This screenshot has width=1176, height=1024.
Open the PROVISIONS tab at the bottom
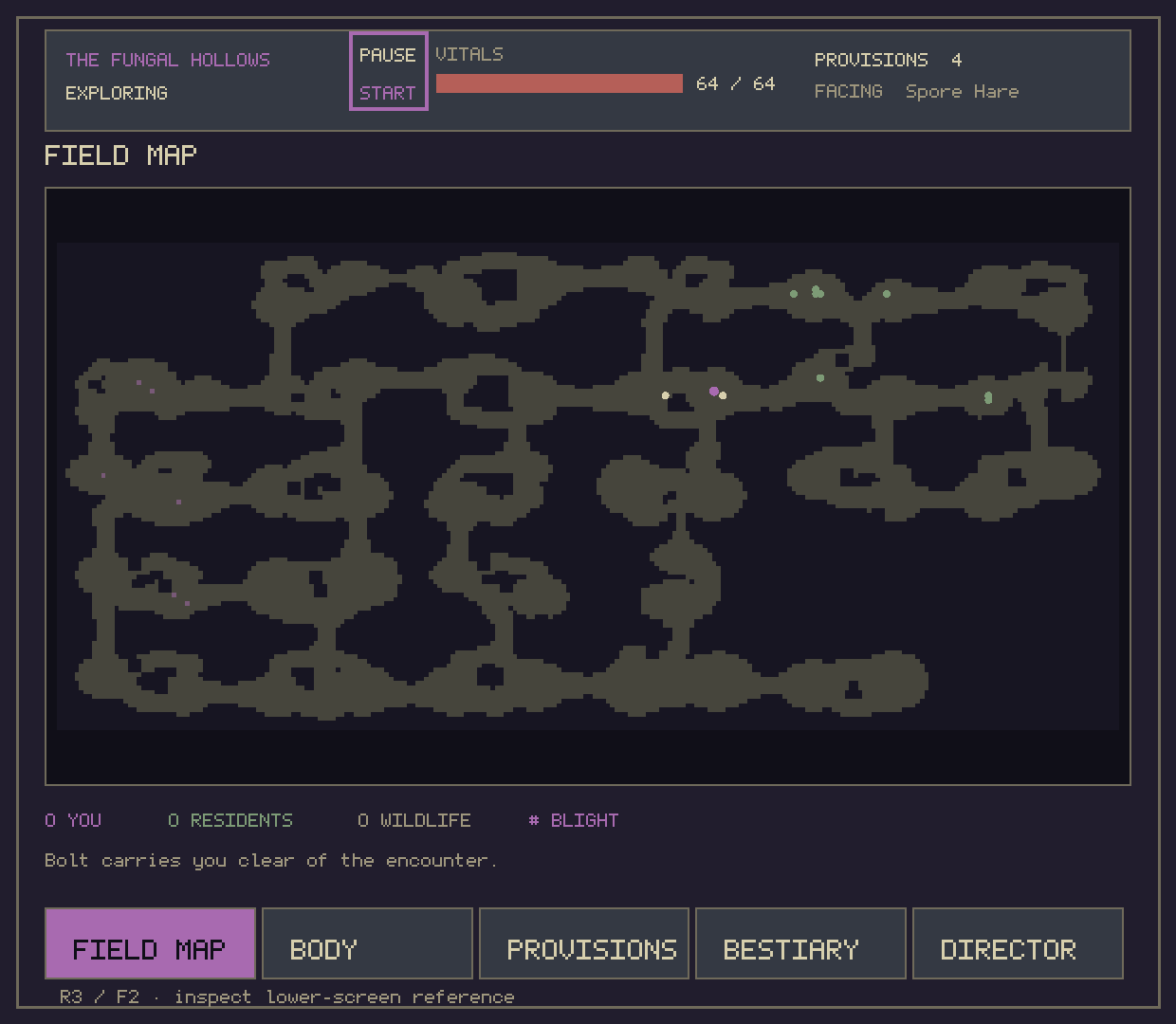(x=584, y=943)
